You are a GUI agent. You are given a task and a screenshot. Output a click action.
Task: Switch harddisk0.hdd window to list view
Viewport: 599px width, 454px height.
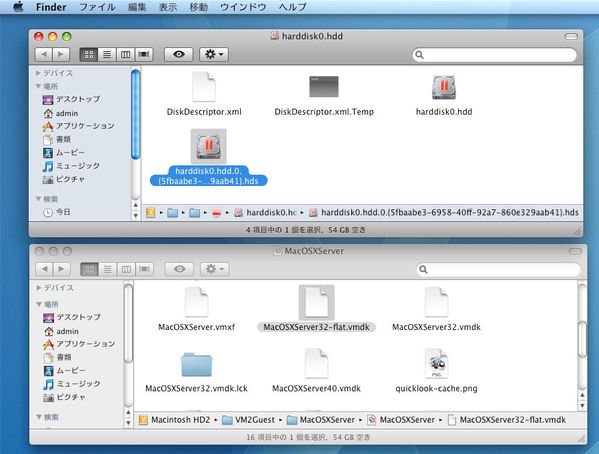[107, 54]
